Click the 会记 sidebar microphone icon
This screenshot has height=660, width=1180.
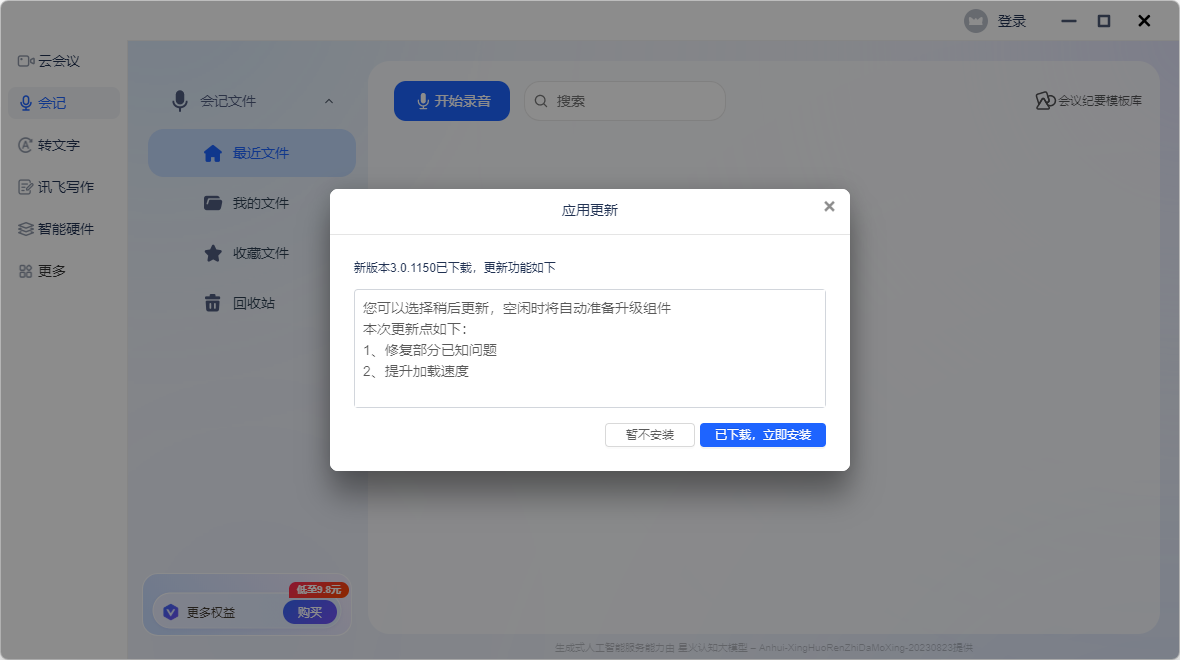(x=26, y=103)
